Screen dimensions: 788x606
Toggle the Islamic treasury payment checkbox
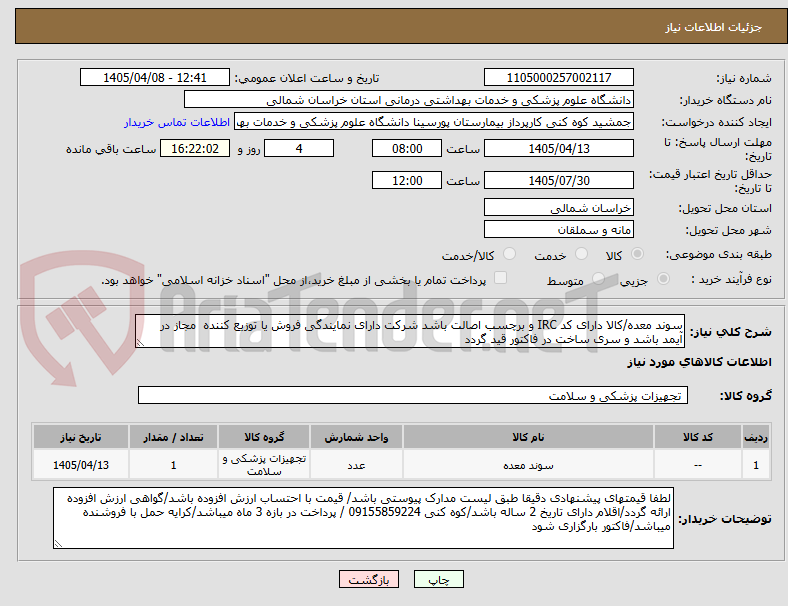pyautogui.click(x=501, y=278)
